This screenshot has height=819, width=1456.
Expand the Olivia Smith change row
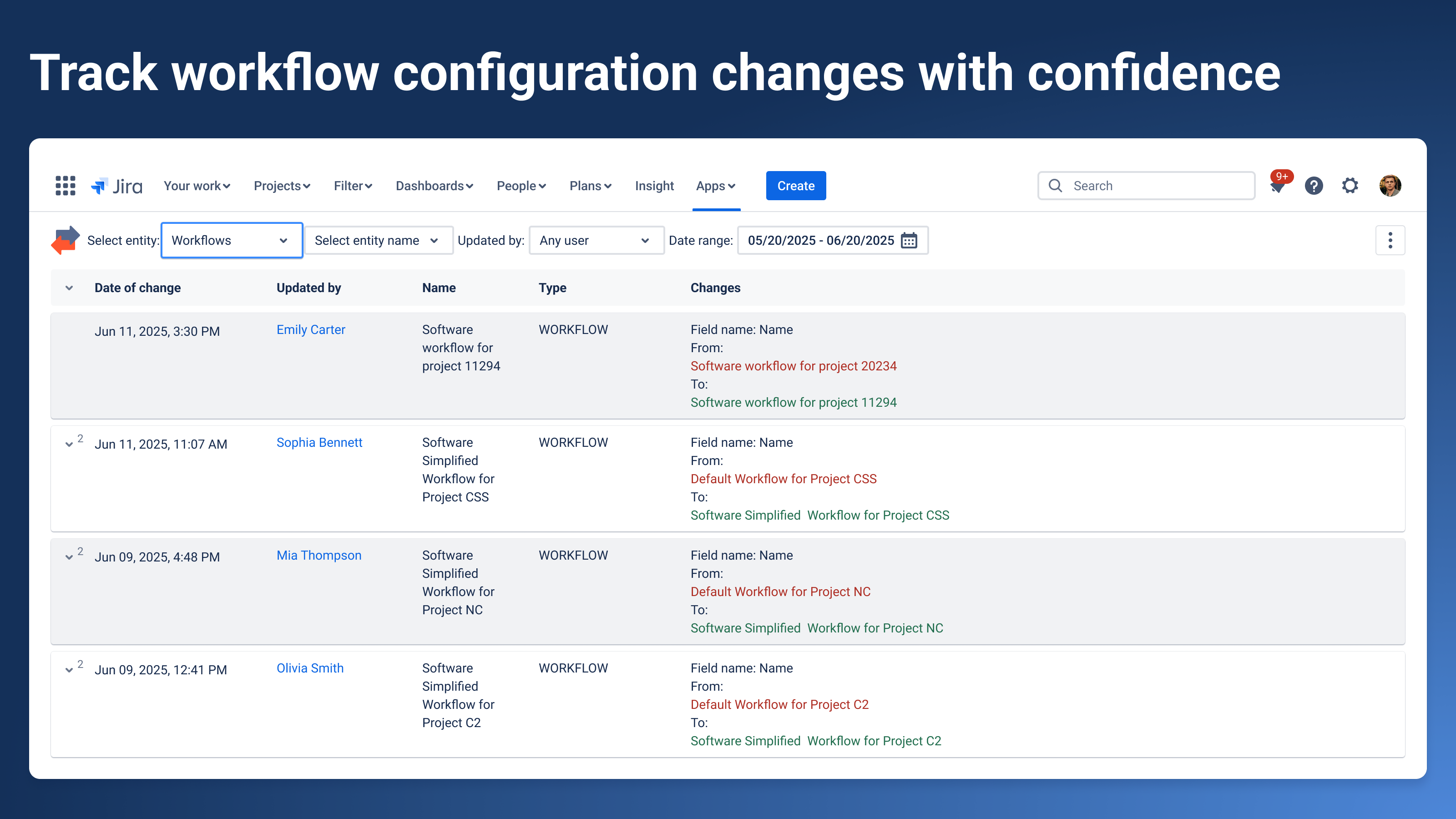tap(69, 670)
